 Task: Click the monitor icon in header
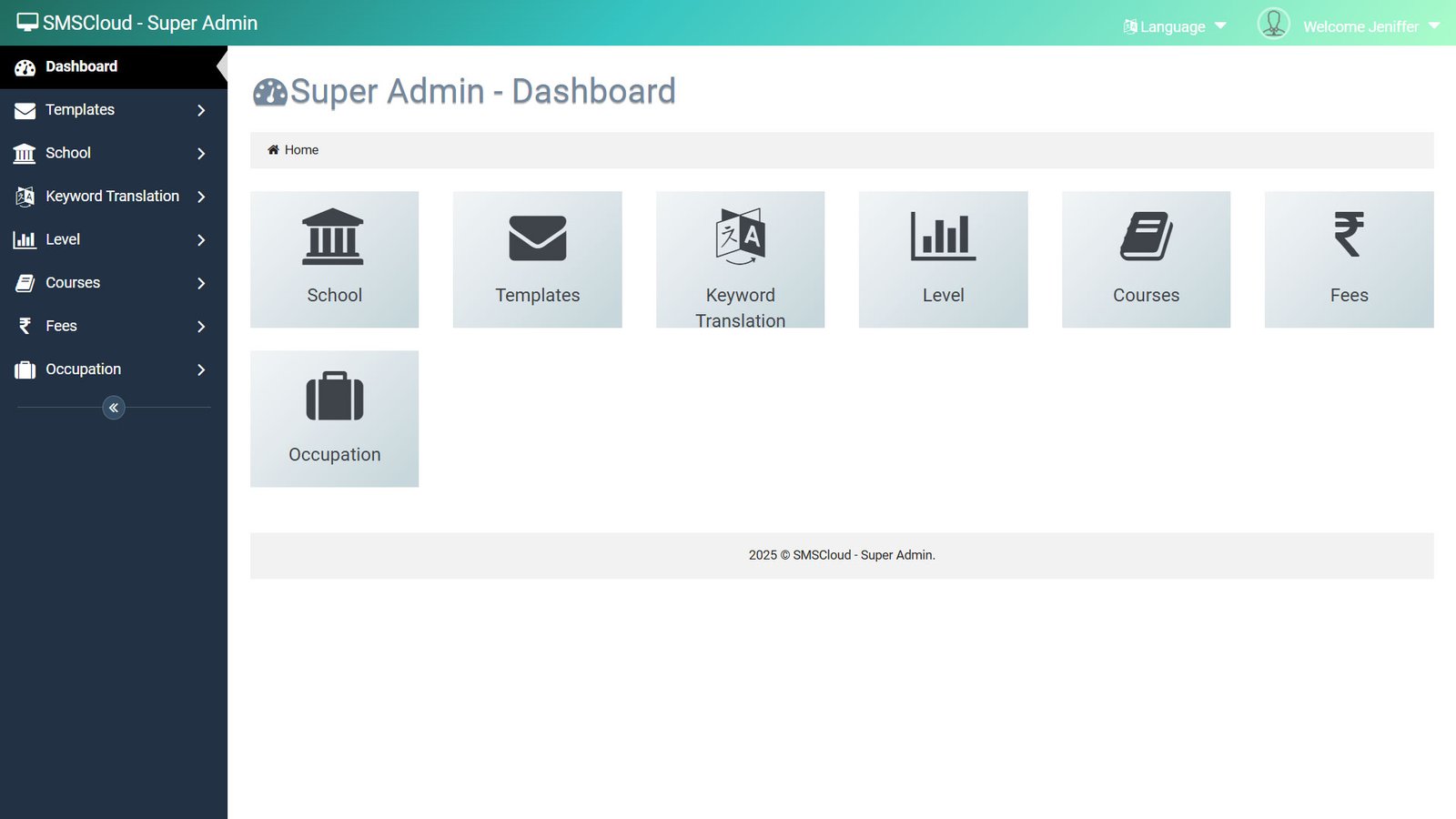pos(27,23)
